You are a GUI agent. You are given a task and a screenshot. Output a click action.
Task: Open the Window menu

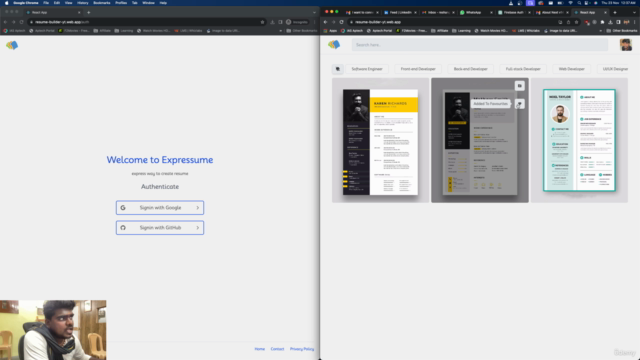click(148, 3)
